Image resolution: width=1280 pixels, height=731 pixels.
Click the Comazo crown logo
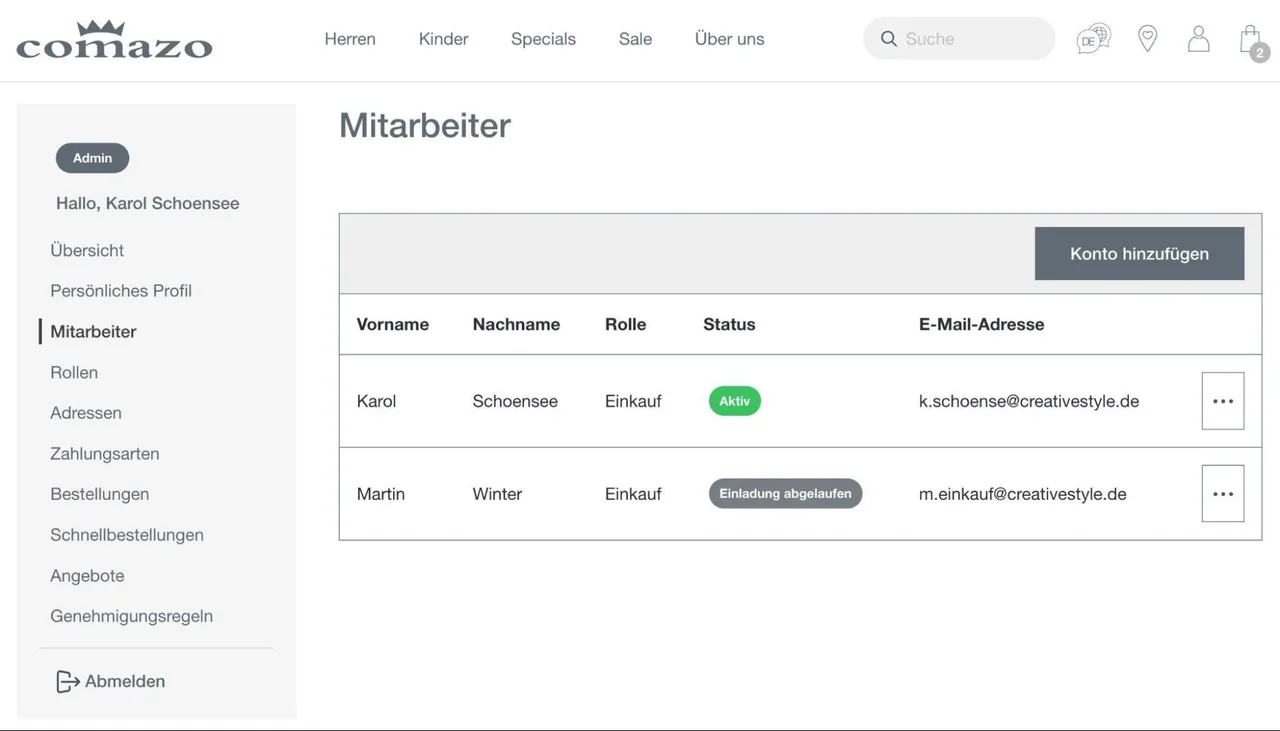pyautogui.click(x=114, y=39)
